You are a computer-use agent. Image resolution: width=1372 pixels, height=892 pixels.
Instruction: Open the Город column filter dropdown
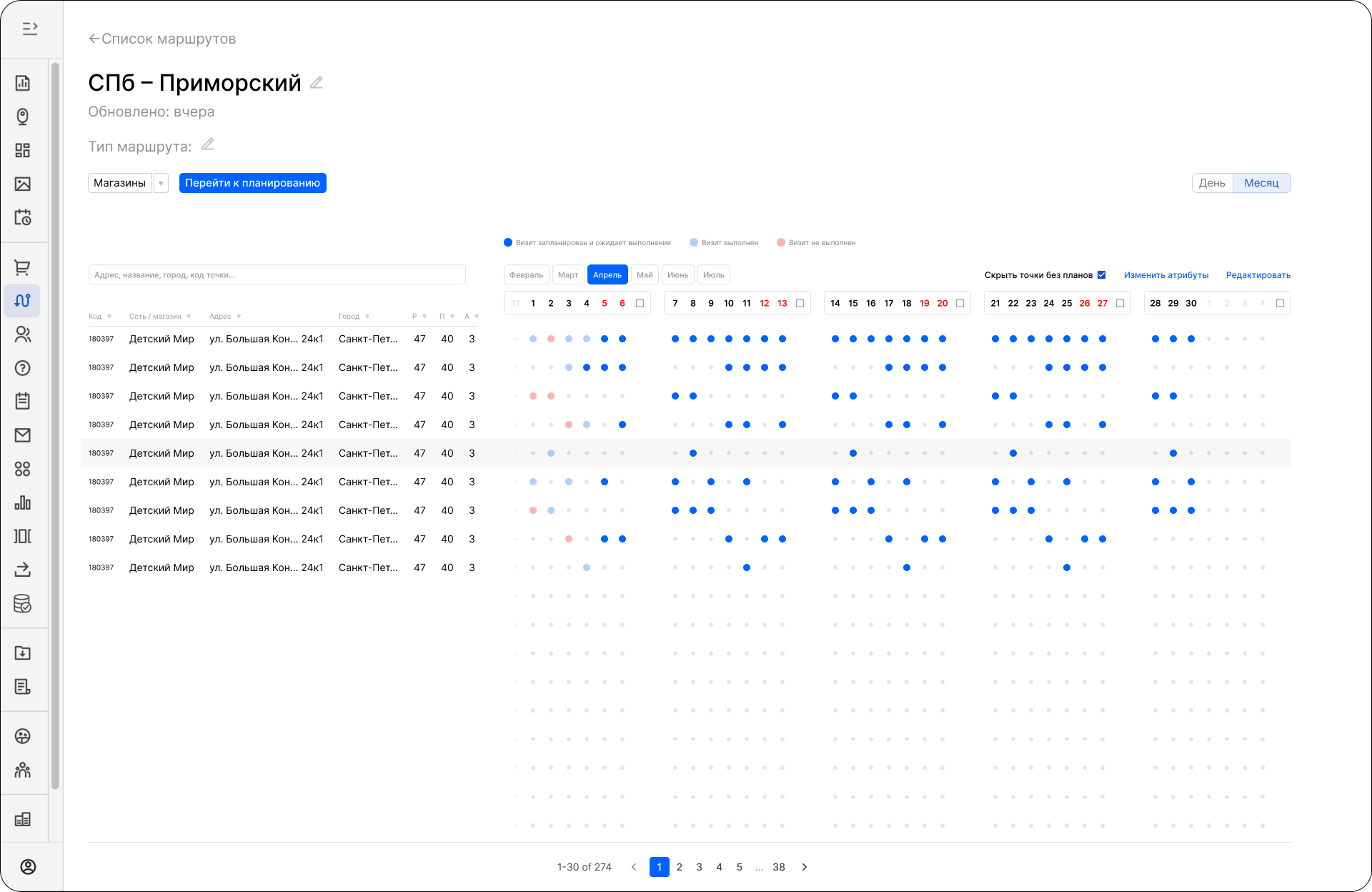pos(367,317)
